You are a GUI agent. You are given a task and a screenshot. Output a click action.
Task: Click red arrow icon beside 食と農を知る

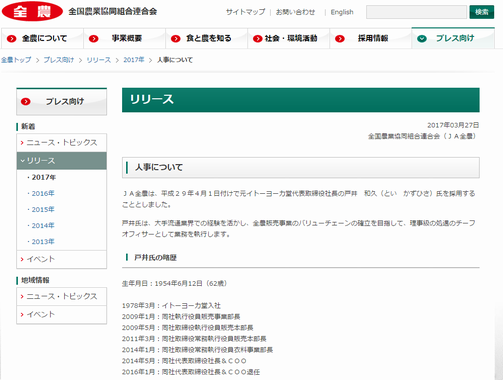(x=176, y=39)
